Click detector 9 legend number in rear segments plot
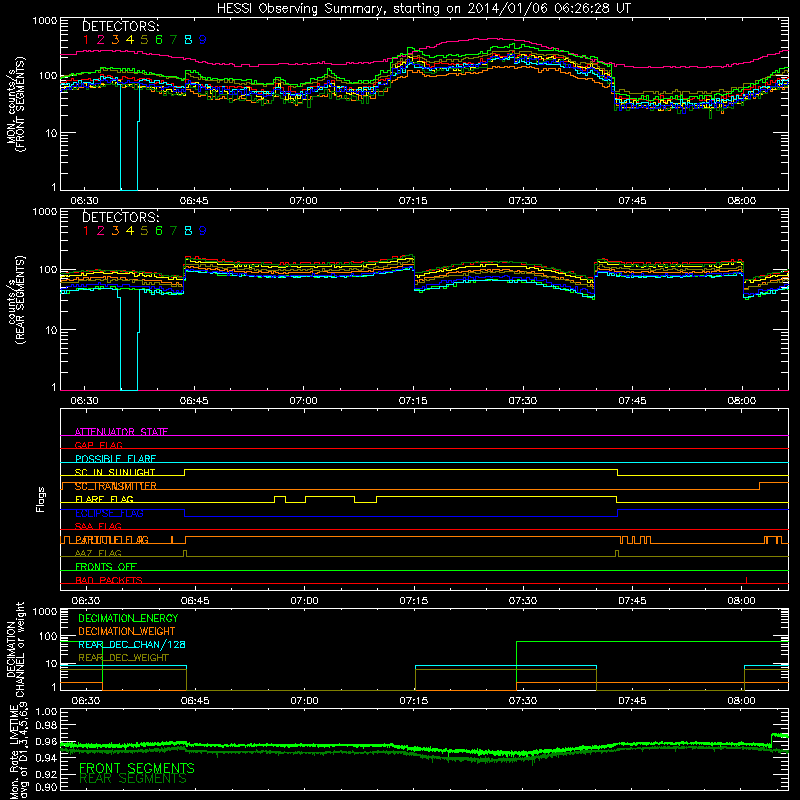The height and width of the screenshot is (800, 800). click(x=203, y=231)
